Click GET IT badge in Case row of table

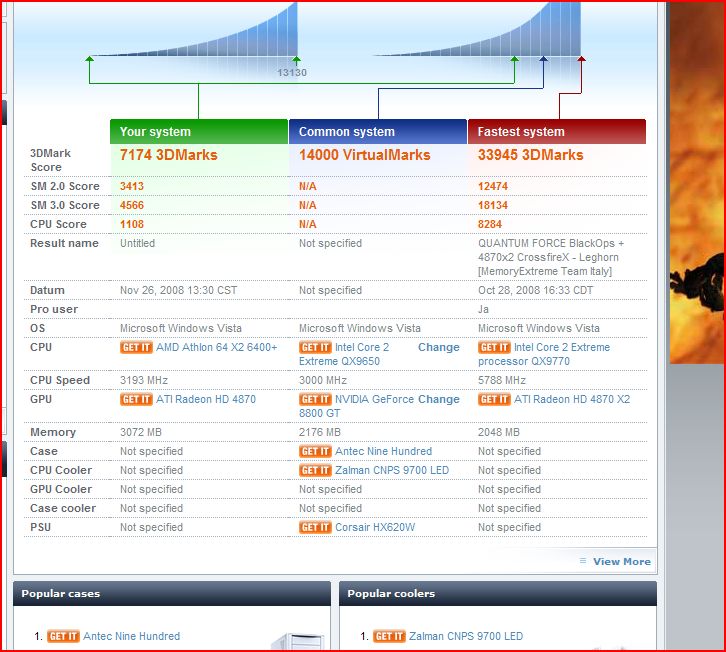[x=315, y=451]
